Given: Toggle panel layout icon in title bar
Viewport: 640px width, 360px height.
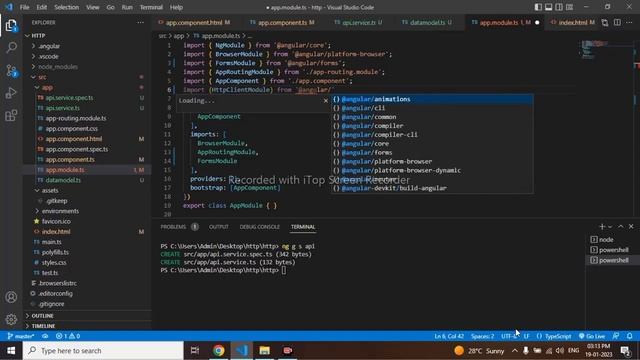Looking at the screenshot, I should (x=549, y=7).
